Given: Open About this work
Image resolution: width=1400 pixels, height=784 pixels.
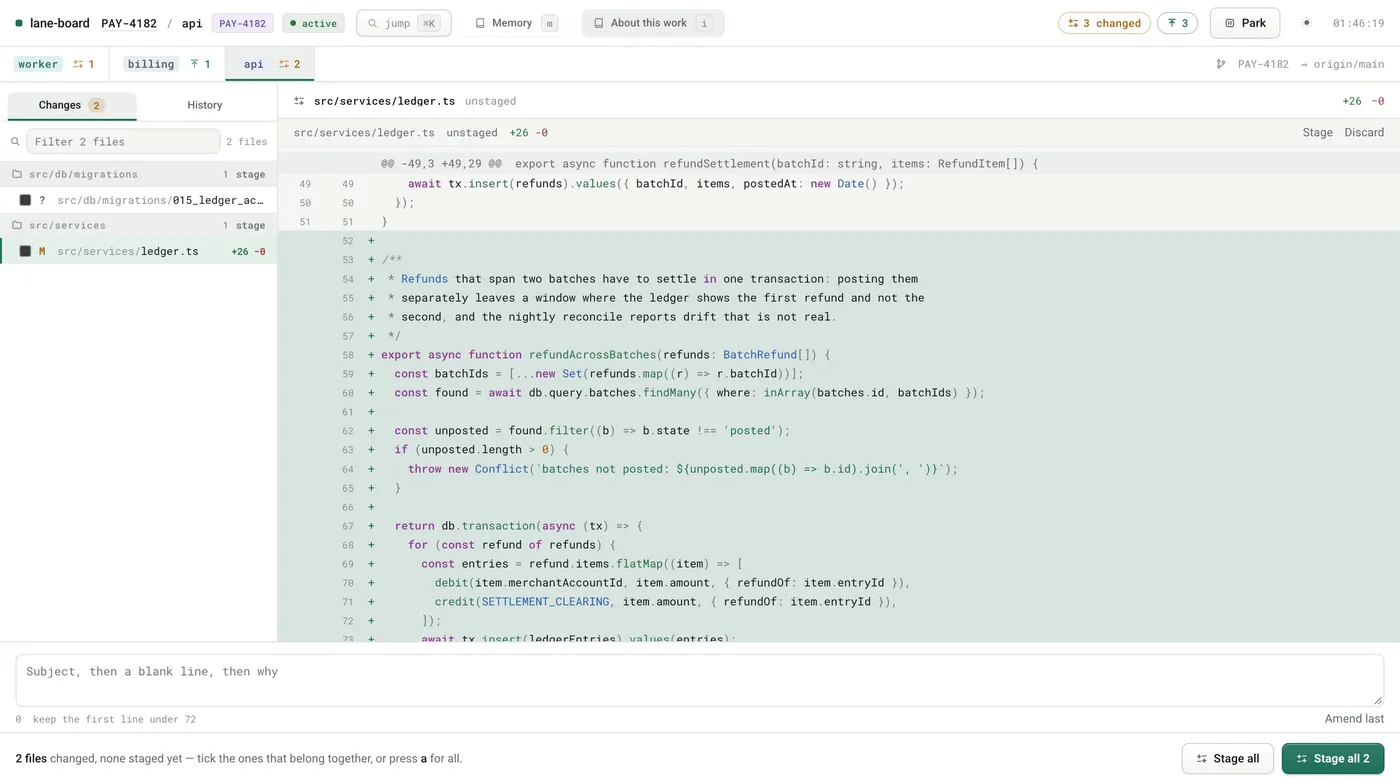Looking at the screenshot, I should pyautogui.click(x=653, y=23).
